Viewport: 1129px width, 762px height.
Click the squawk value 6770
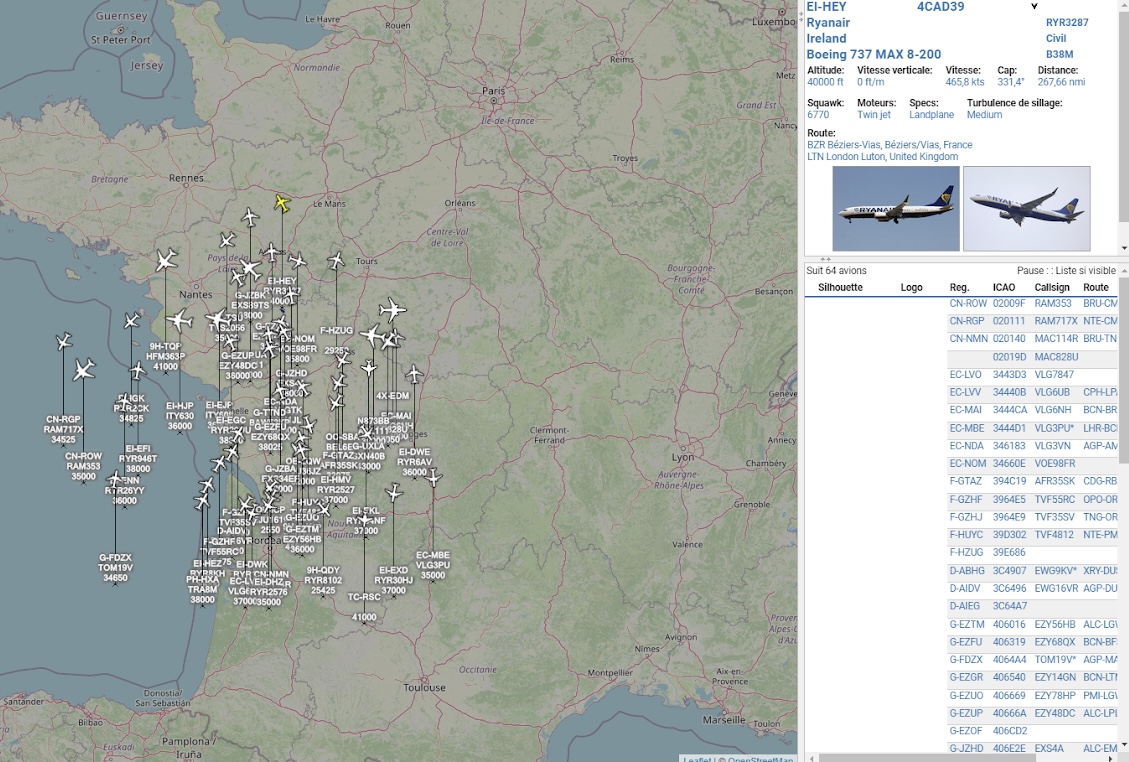pos(818,115)
